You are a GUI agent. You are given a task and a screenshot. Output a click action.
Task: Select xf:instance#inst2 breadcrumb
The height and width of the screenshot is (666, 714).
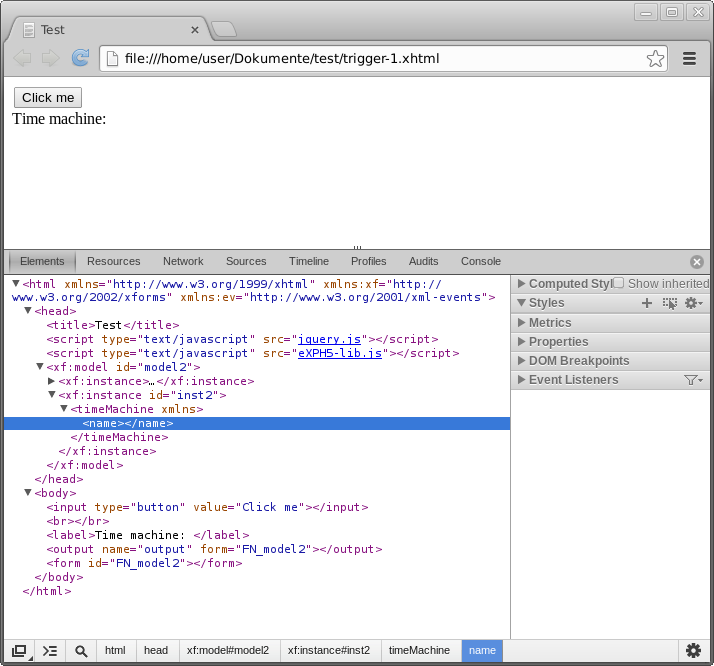[x=329, y=651]
